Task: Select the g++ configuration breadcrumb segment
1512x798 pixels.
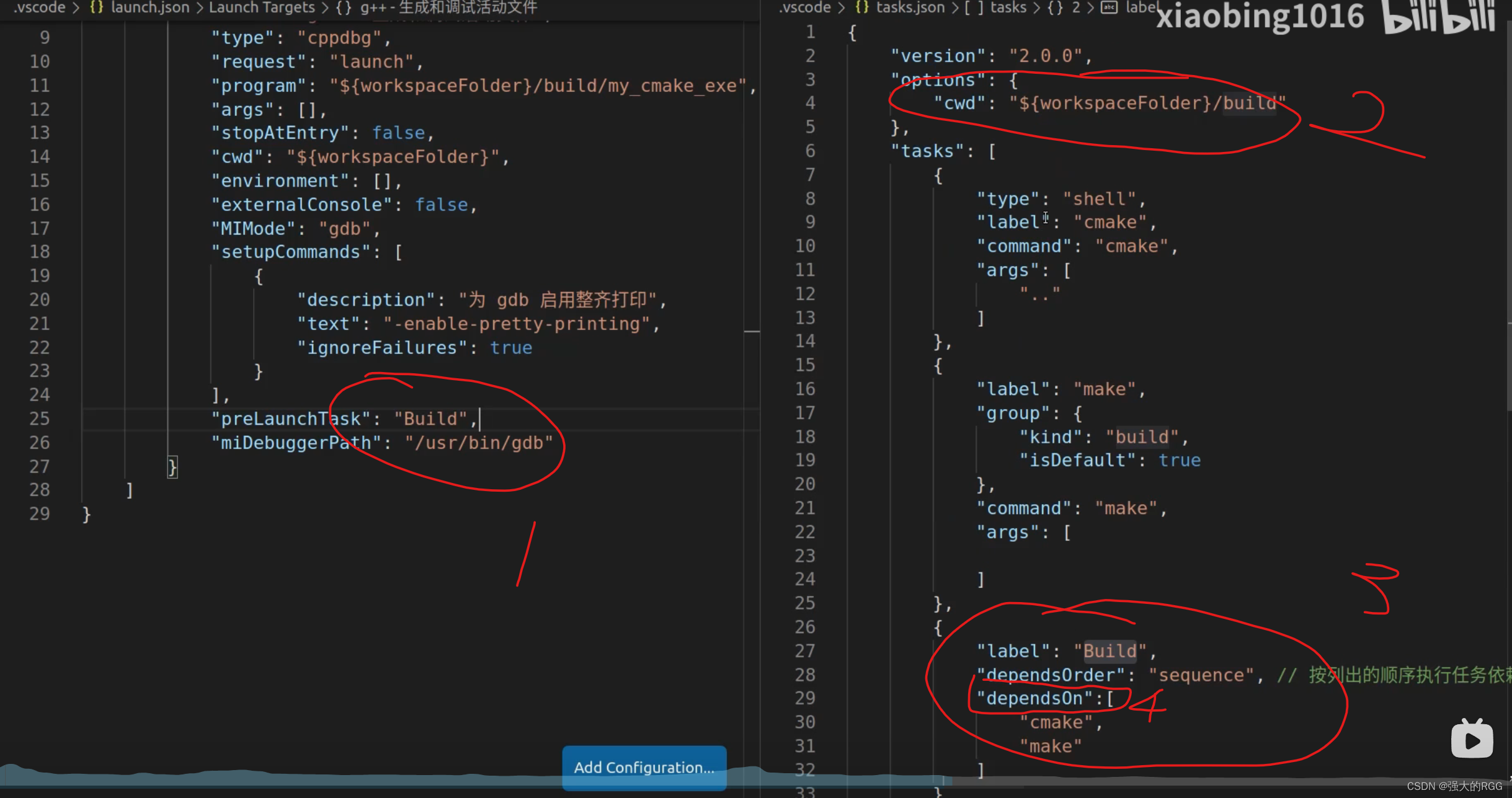Action: click(x=448, y=7)
